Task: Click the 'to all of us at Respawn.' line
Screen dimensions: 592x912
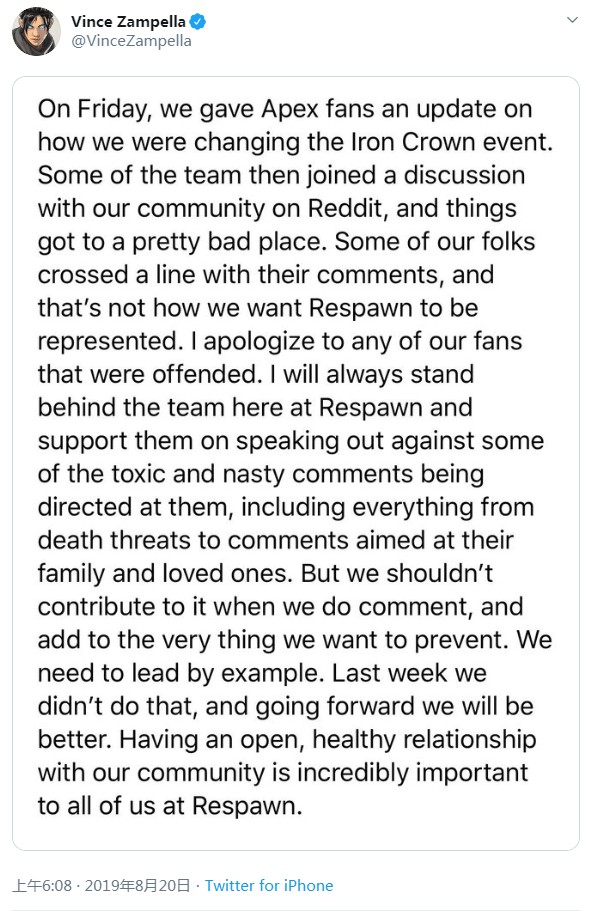Action: [x=170, y=806]
